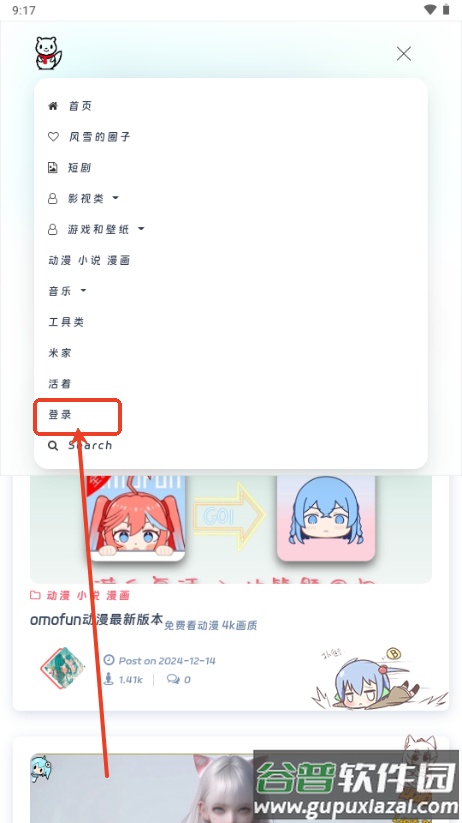Click the polar bear site logo
The width and height of the screenshot is (462, 823).
tap(48, 54)
